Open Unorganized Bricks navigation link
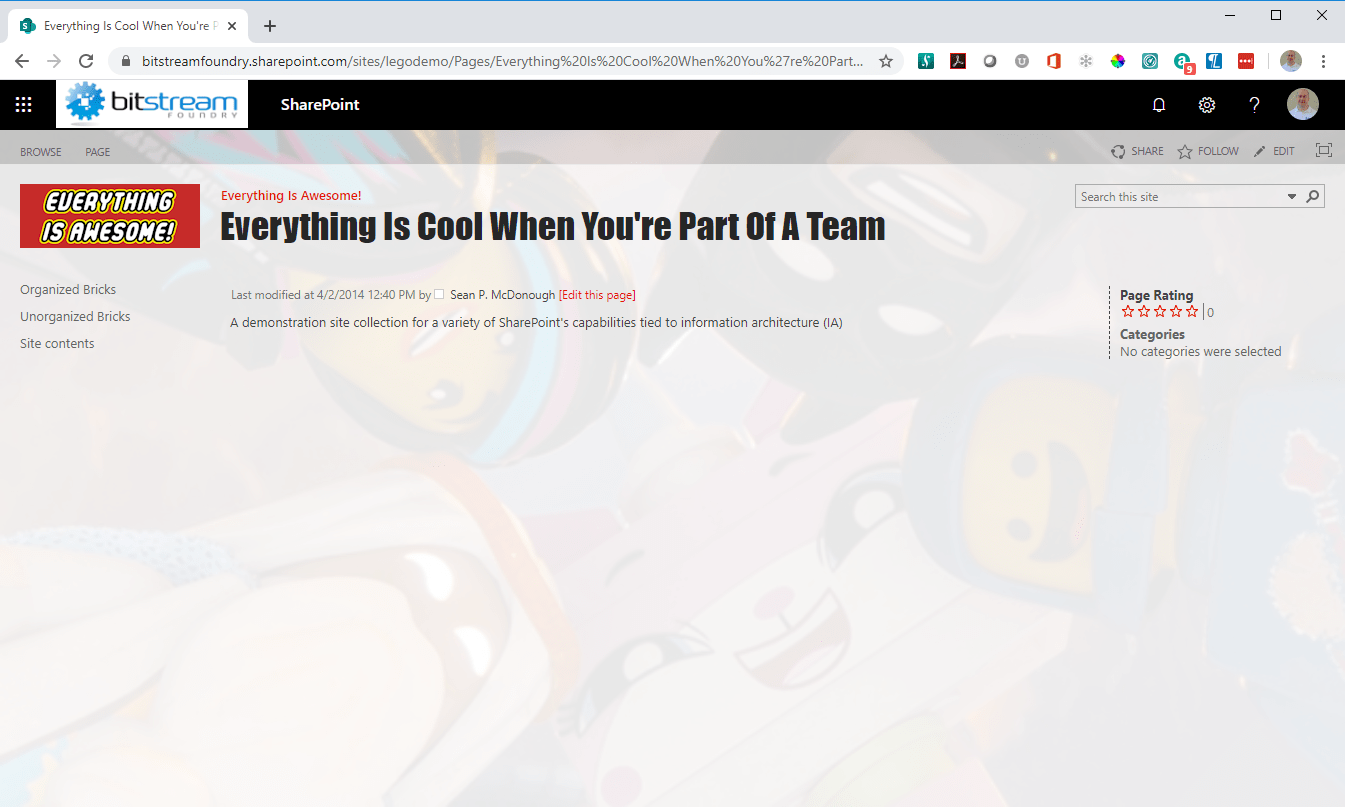1345x807 pixels. coord(75,316)
